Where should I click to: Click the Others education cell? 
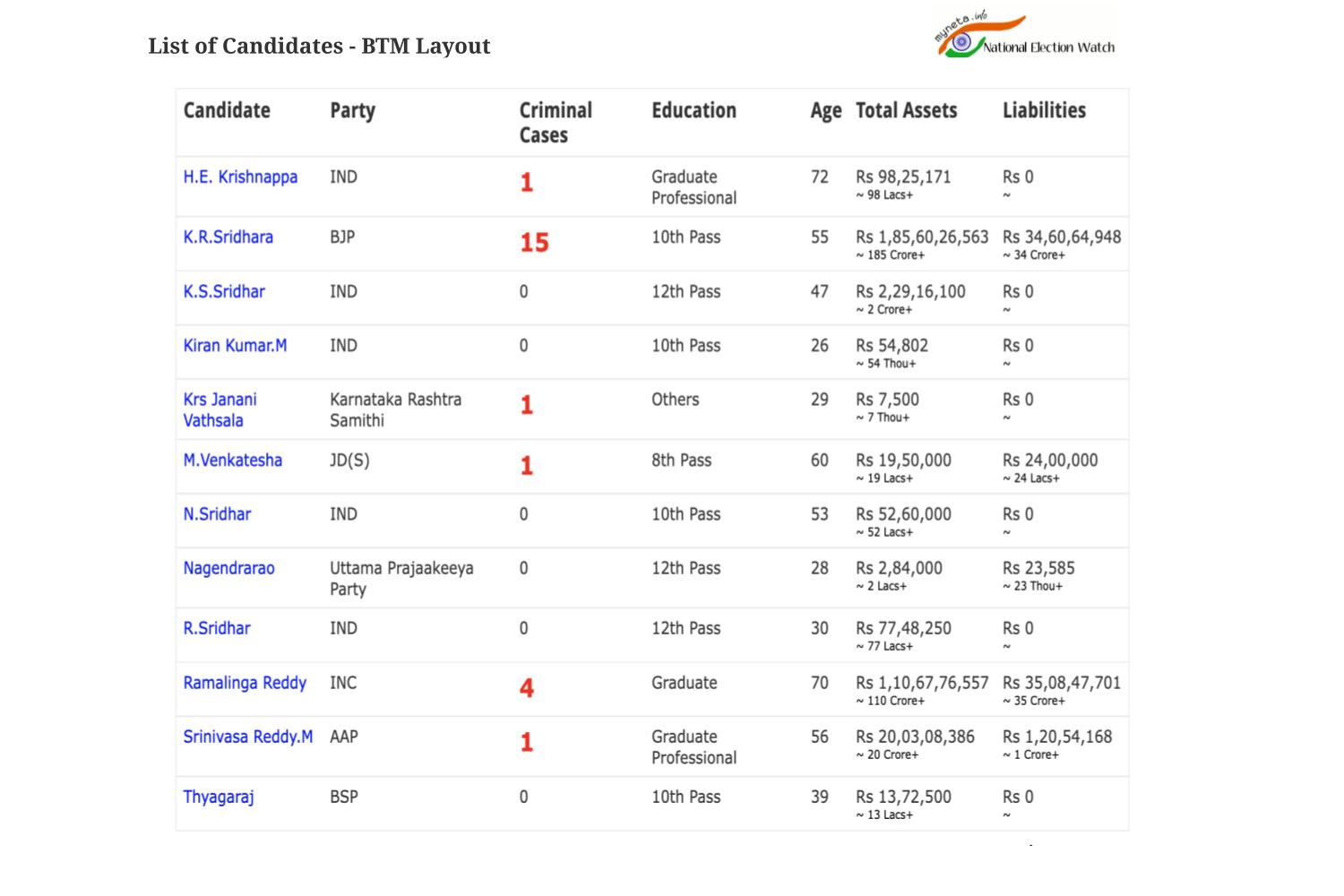tap(675, 400)
